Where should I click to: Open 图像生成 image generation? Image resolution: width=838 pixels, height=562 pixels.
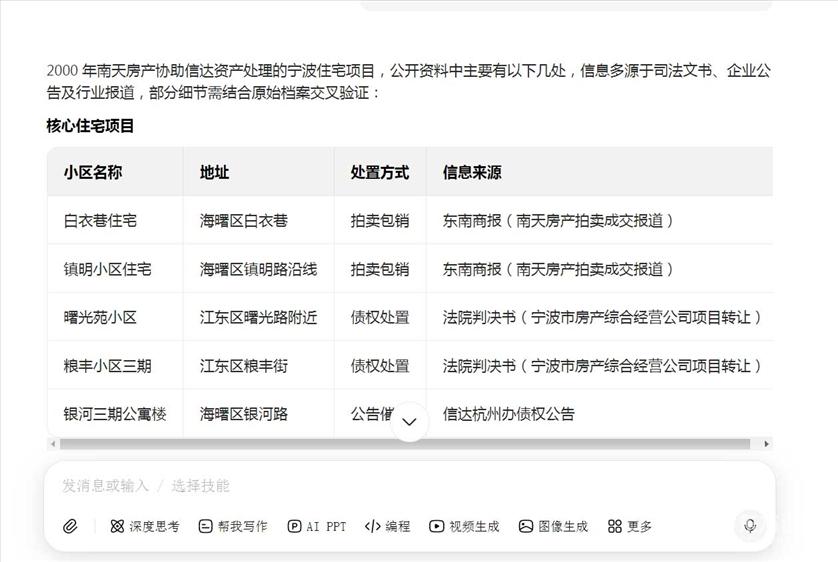553,526
